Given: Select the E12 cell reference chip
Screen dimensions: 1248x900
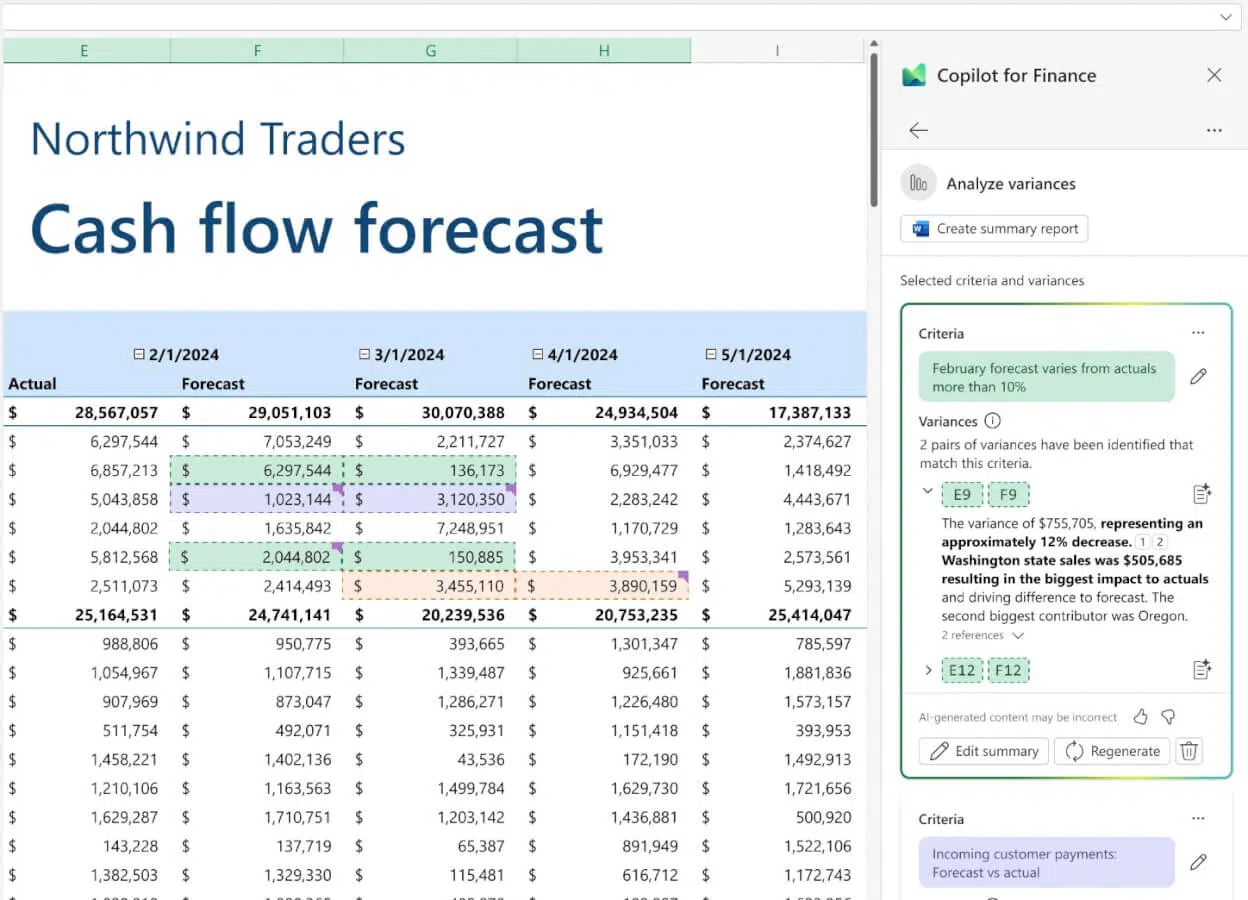Looking at the screenshot, I should 962,670.
